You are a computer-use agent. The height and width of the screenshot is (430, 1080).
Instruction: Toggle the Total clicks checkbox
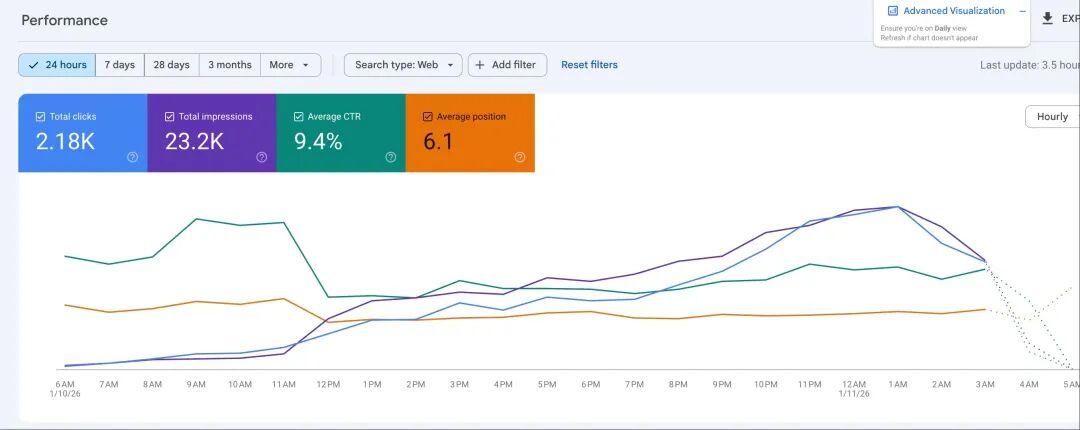click(x=41, y=116)
